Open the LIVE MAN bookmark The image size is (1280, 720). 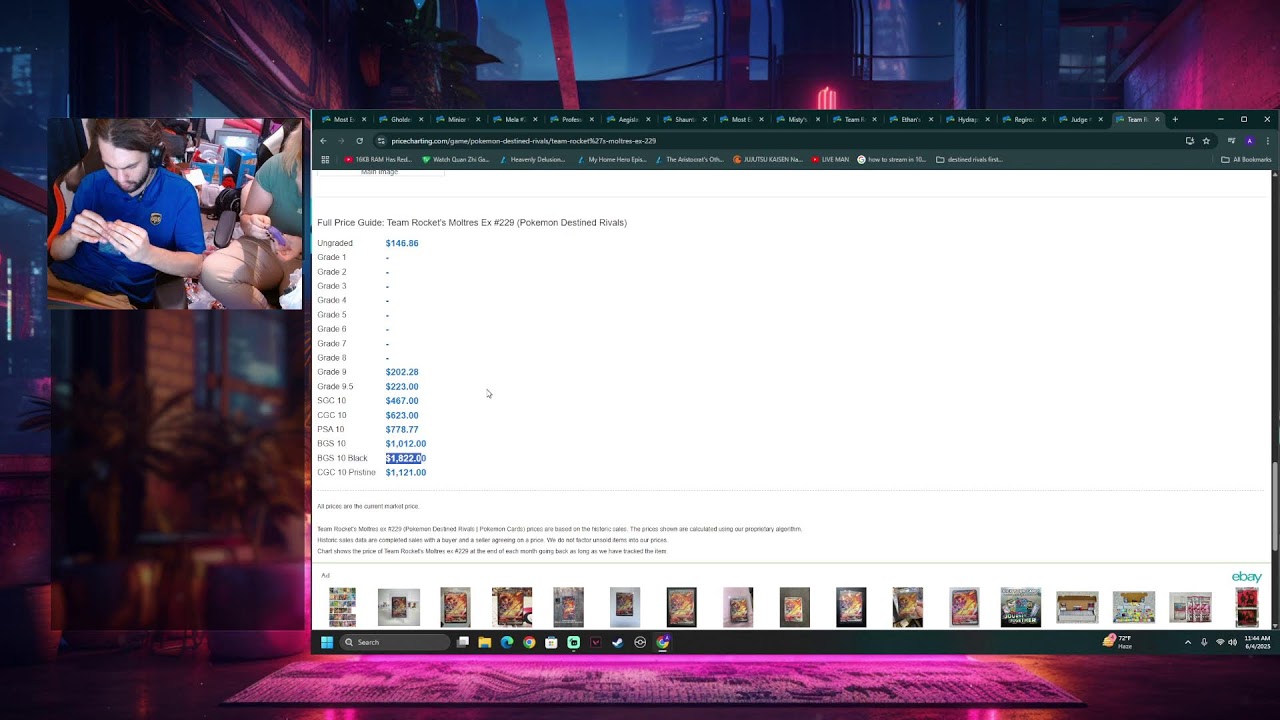click(x=830, y=159)
